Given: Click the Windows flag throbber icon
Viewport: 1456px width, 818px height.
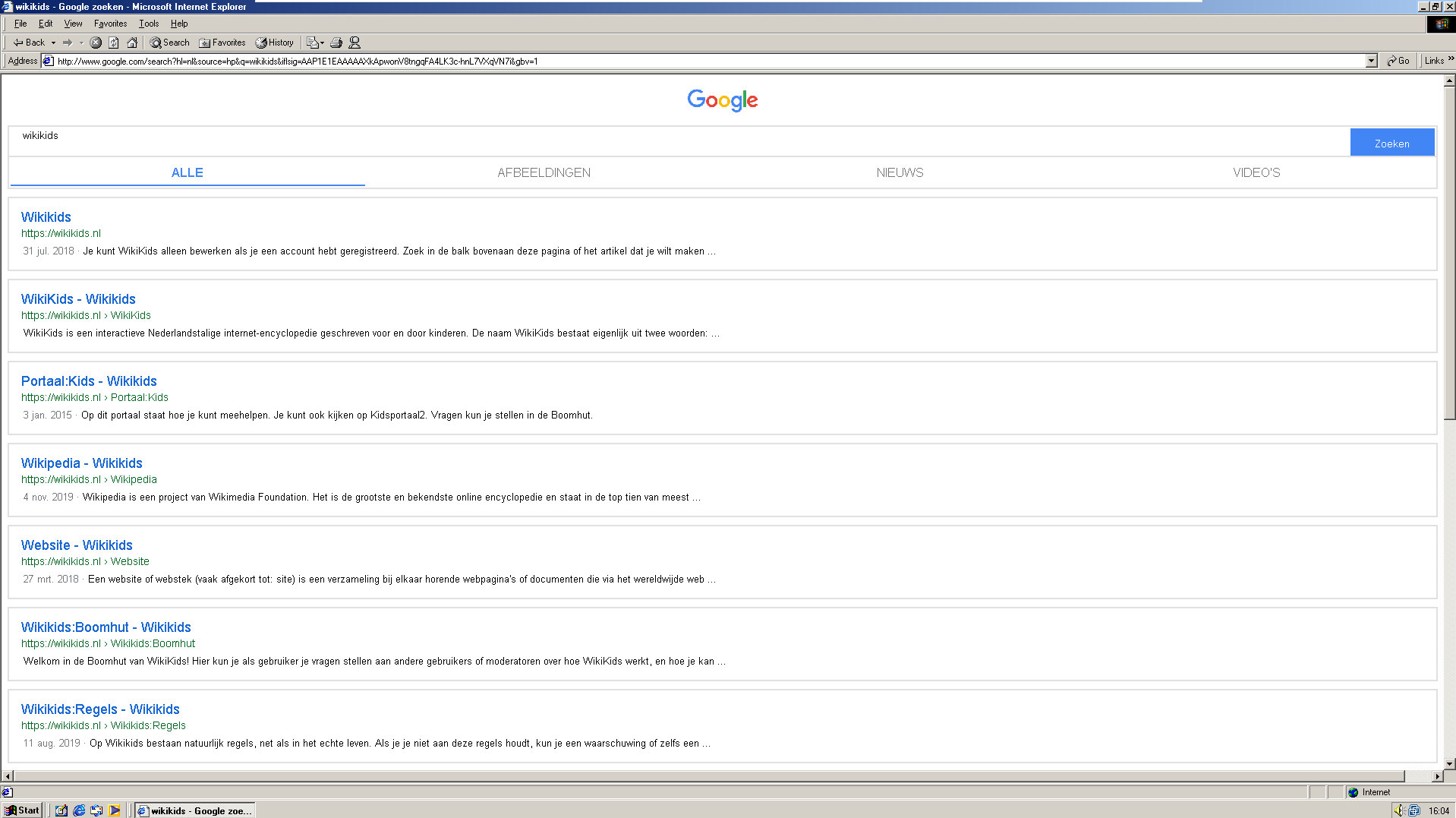Looking at the screenshot, I should point(1441,24).
